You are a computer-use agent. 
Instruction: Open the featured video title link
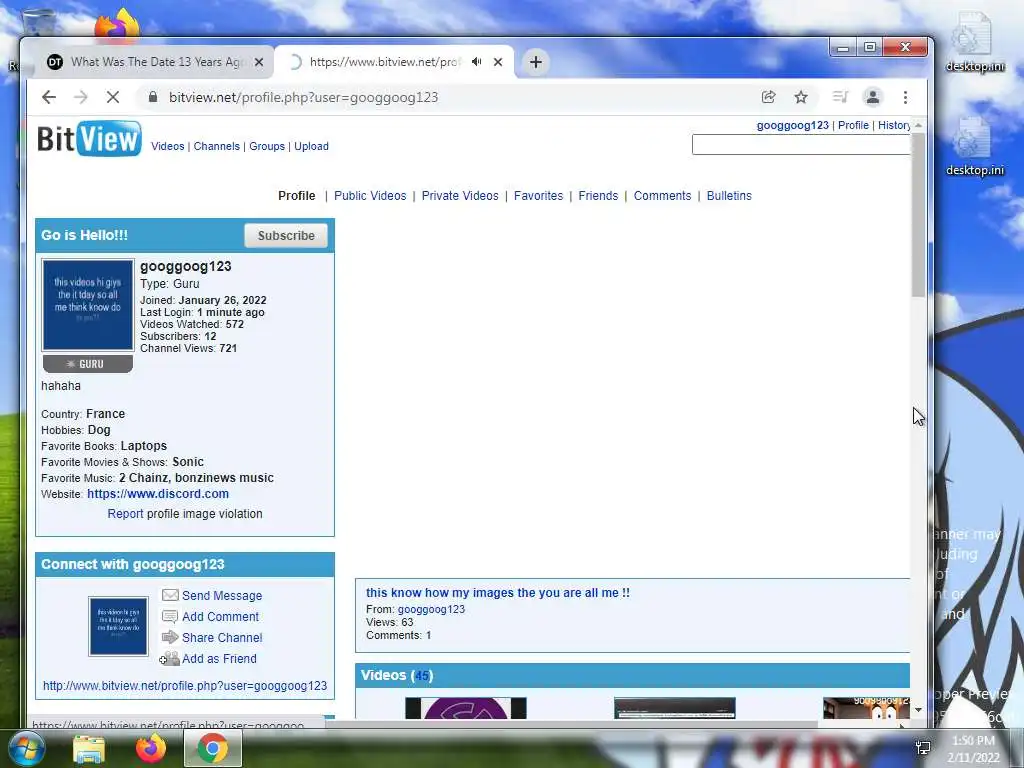click(x=498, y=593)
